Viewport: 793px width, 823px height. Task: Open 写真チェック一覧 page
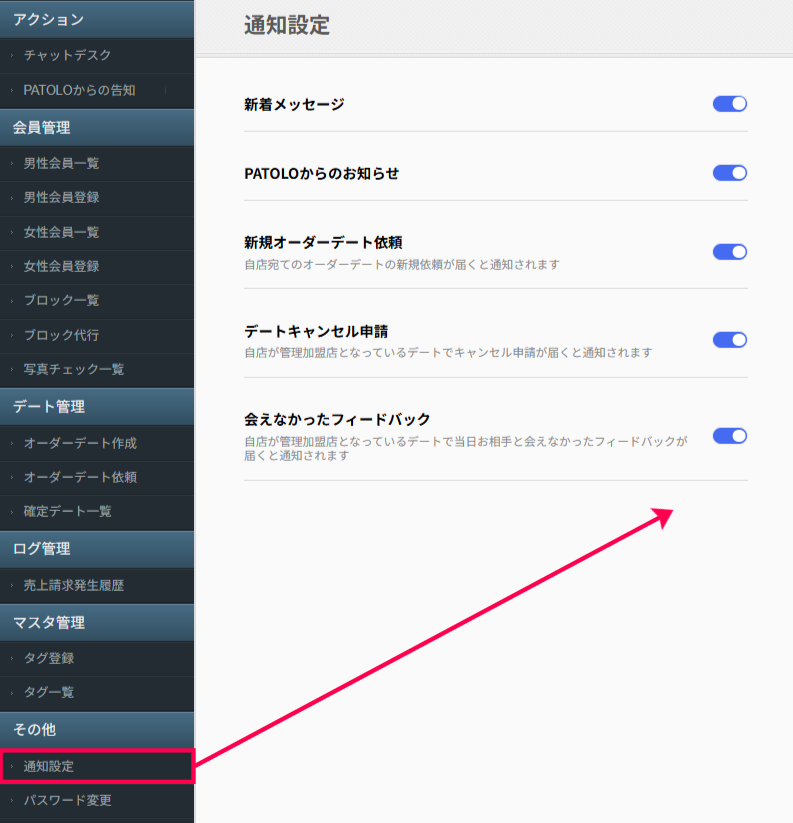coord(73,369)
